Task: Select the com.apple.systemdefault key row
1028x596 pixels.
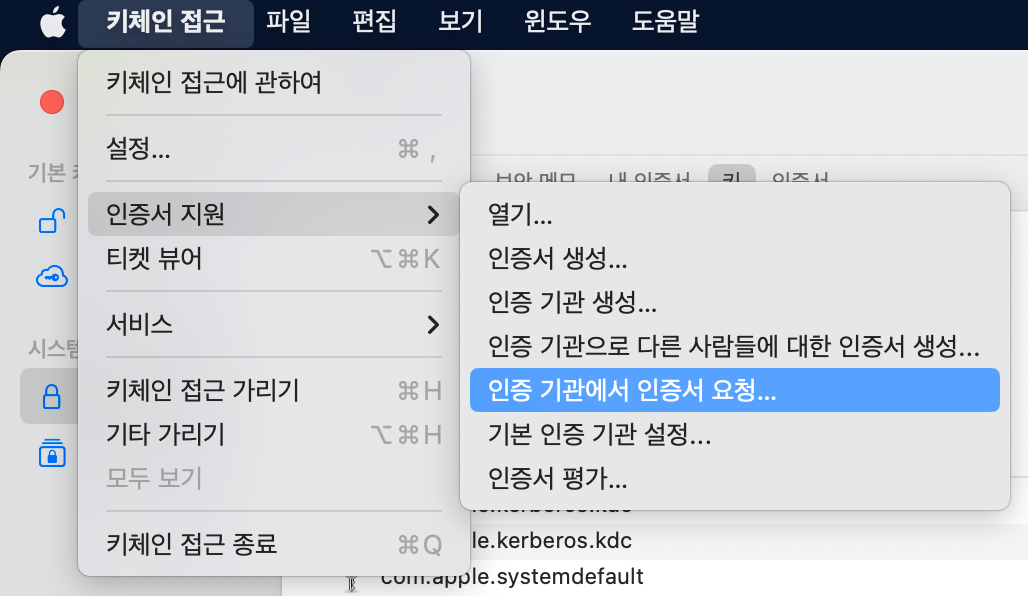Action: coord(512,577)
